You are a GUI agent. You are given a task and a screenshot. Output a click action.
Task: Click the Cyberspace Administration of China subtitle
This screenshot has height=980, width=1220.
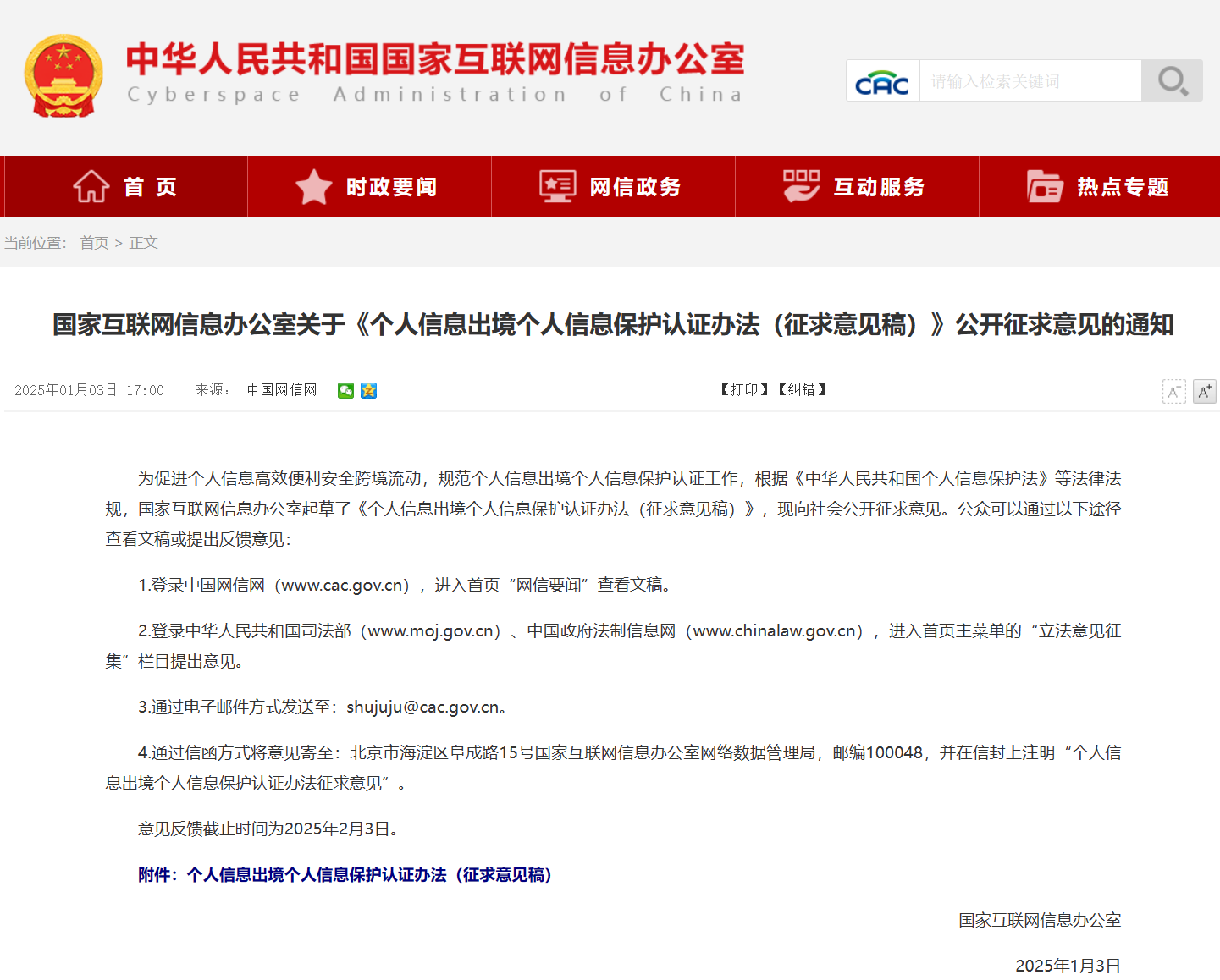(435, 95)
